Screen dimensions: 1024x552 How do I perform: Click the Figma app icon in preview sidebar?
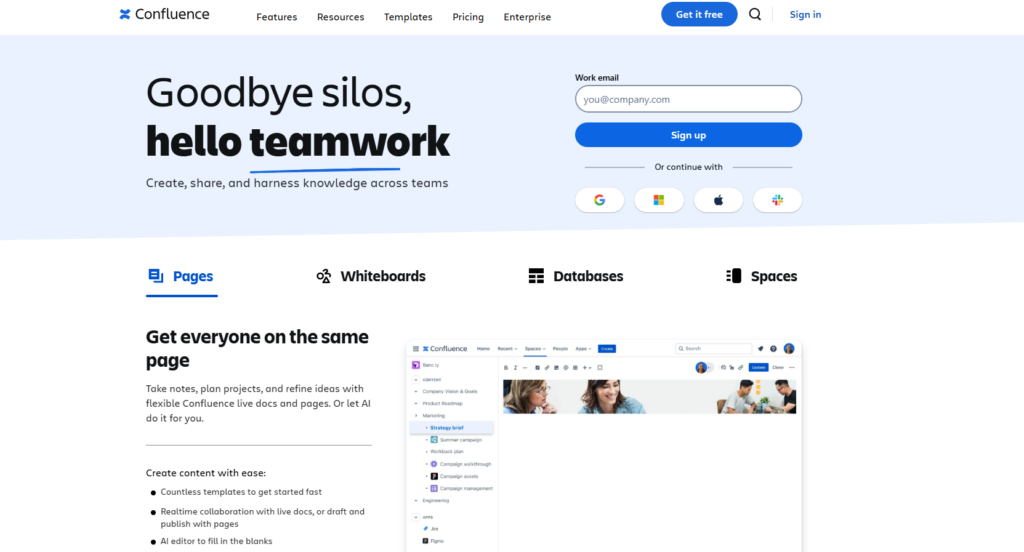pos(425,541)
